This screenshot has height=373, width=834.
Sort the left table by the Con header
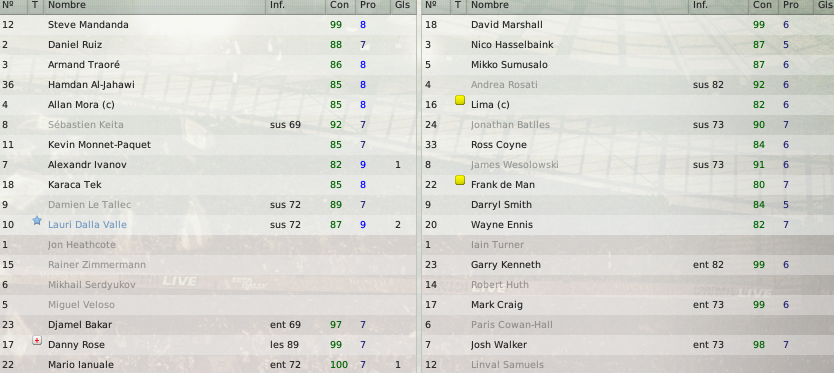pyautogui.click(x=340, y=5)
